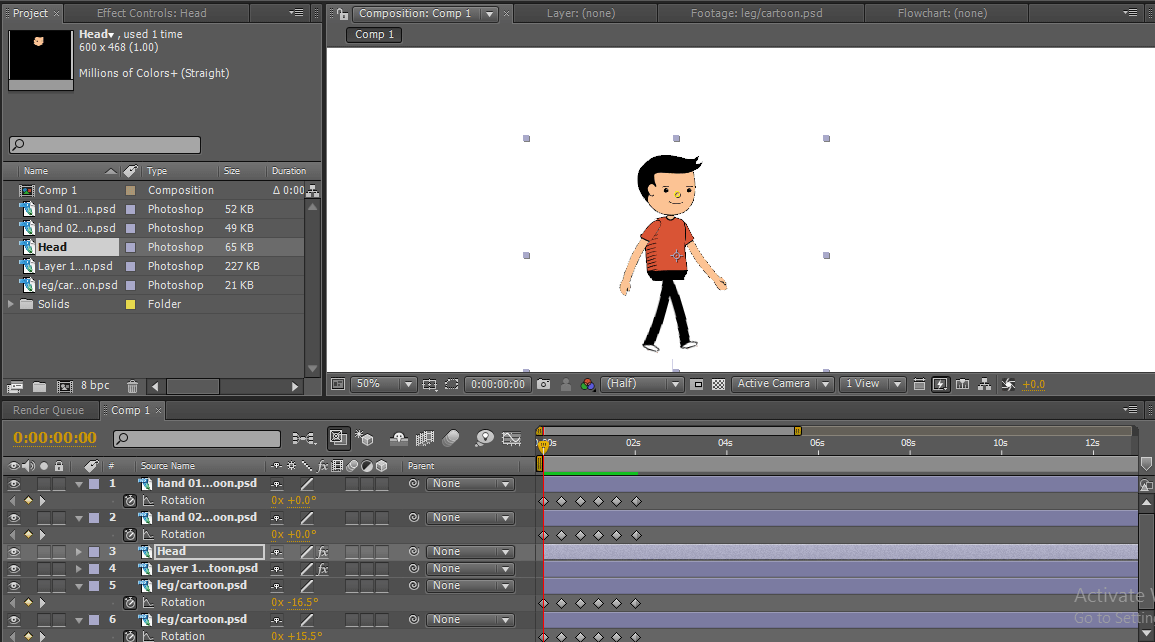Expand the Head layer properties triangle

[x=79, y=552]
